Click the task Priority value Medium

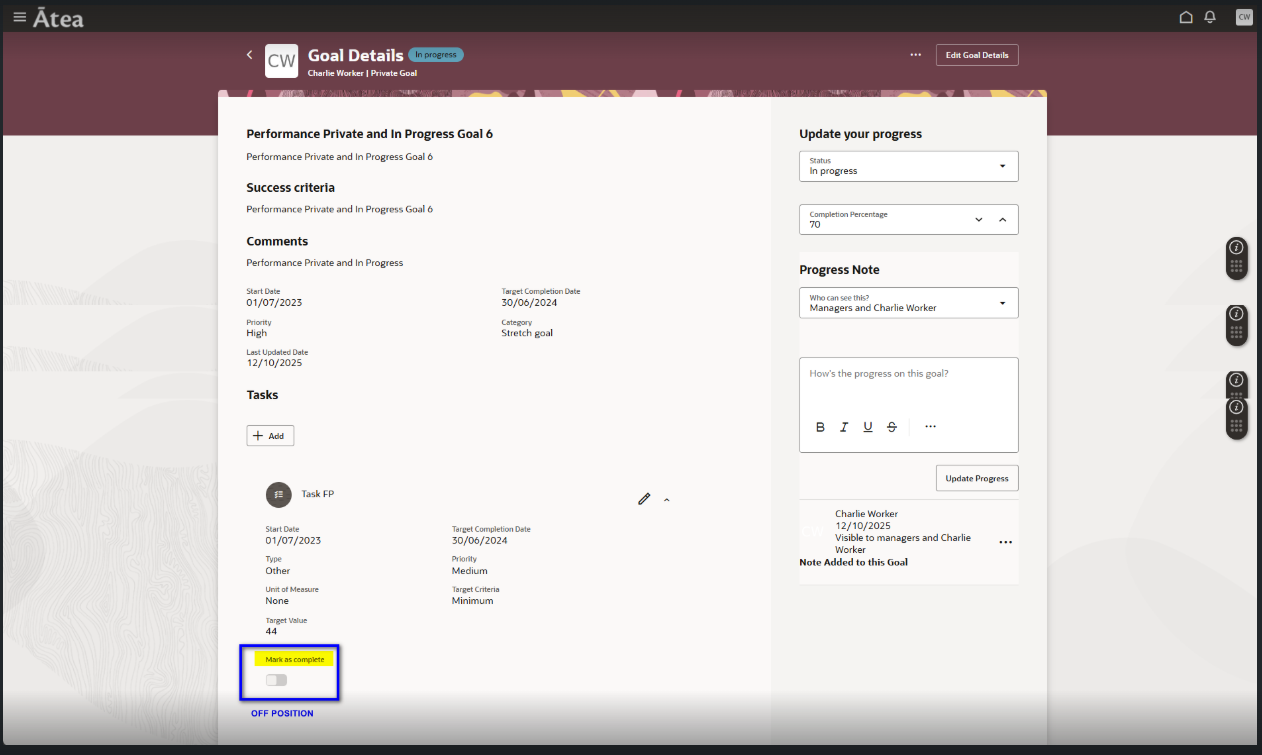(470, 571)
